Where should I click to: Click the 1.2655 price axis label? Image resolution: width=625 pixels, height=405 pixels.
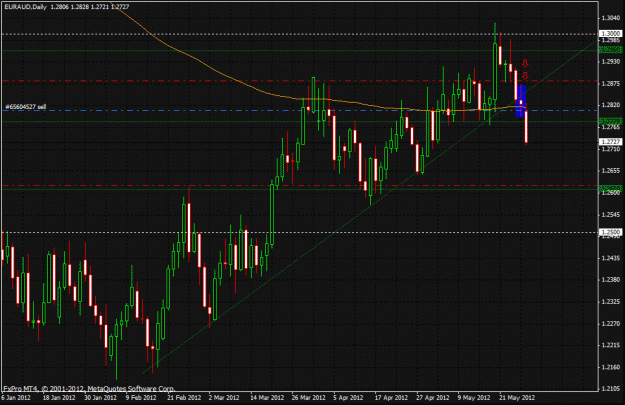click(x=611, y=171)
